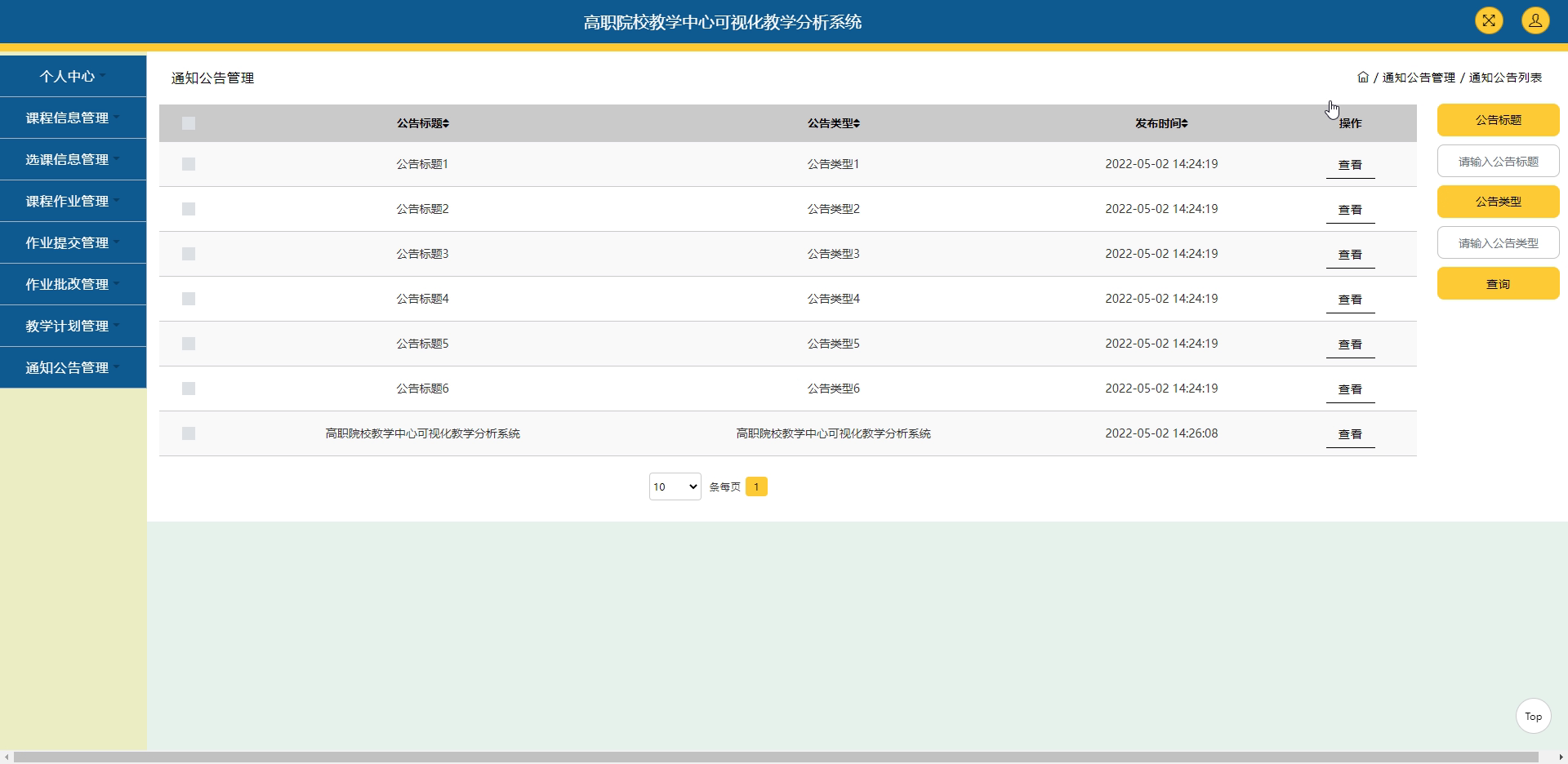Viewport: 1568px width, 764px height.
Task: Focus the 请输入公告标题 input field
Action: pyautogui.click(x=1498, y=161)
